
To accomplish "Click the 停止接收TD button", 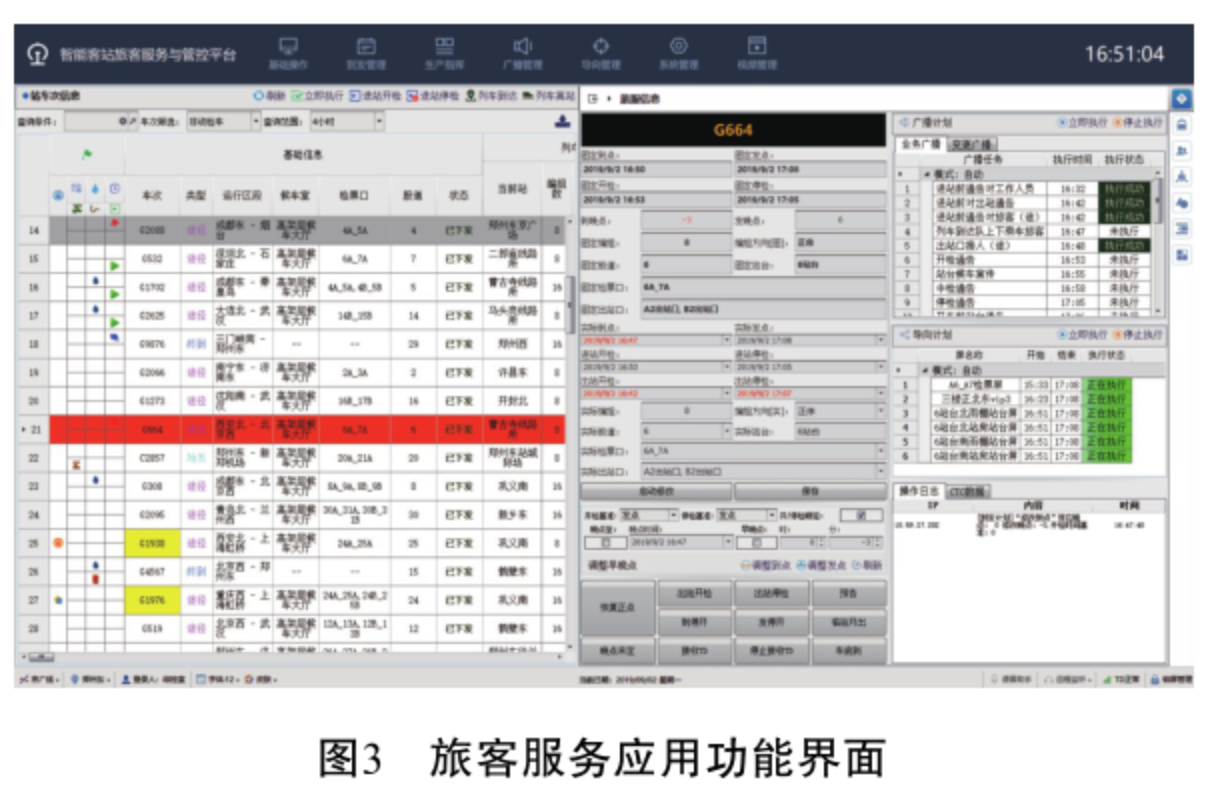I will pyautogui.click(x=771, y=651).
